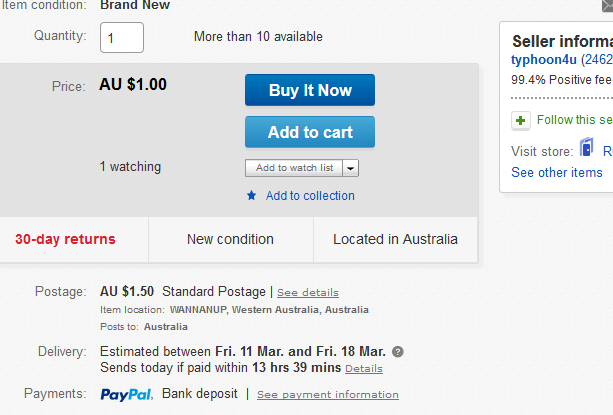613x415 pixels.
Task: Expand the watch list dropdown arrow
Action: (351, 168)
